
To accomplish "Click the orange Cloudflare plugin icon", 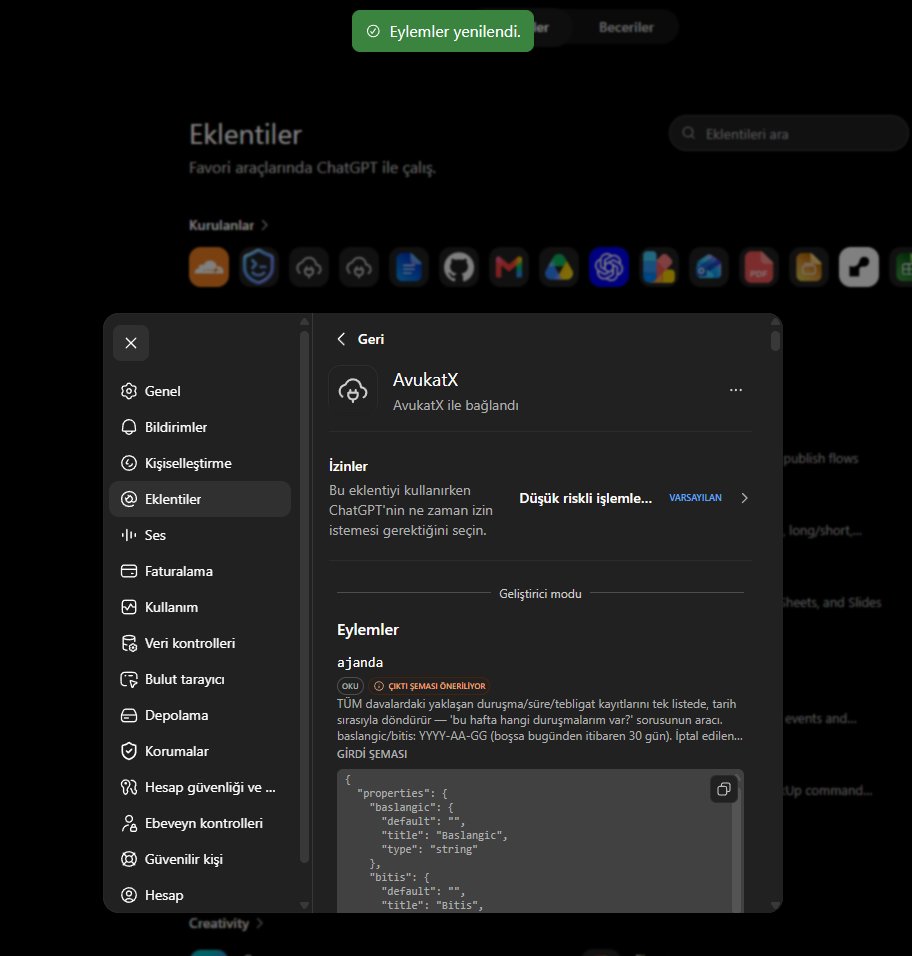I will pos(209,267).
